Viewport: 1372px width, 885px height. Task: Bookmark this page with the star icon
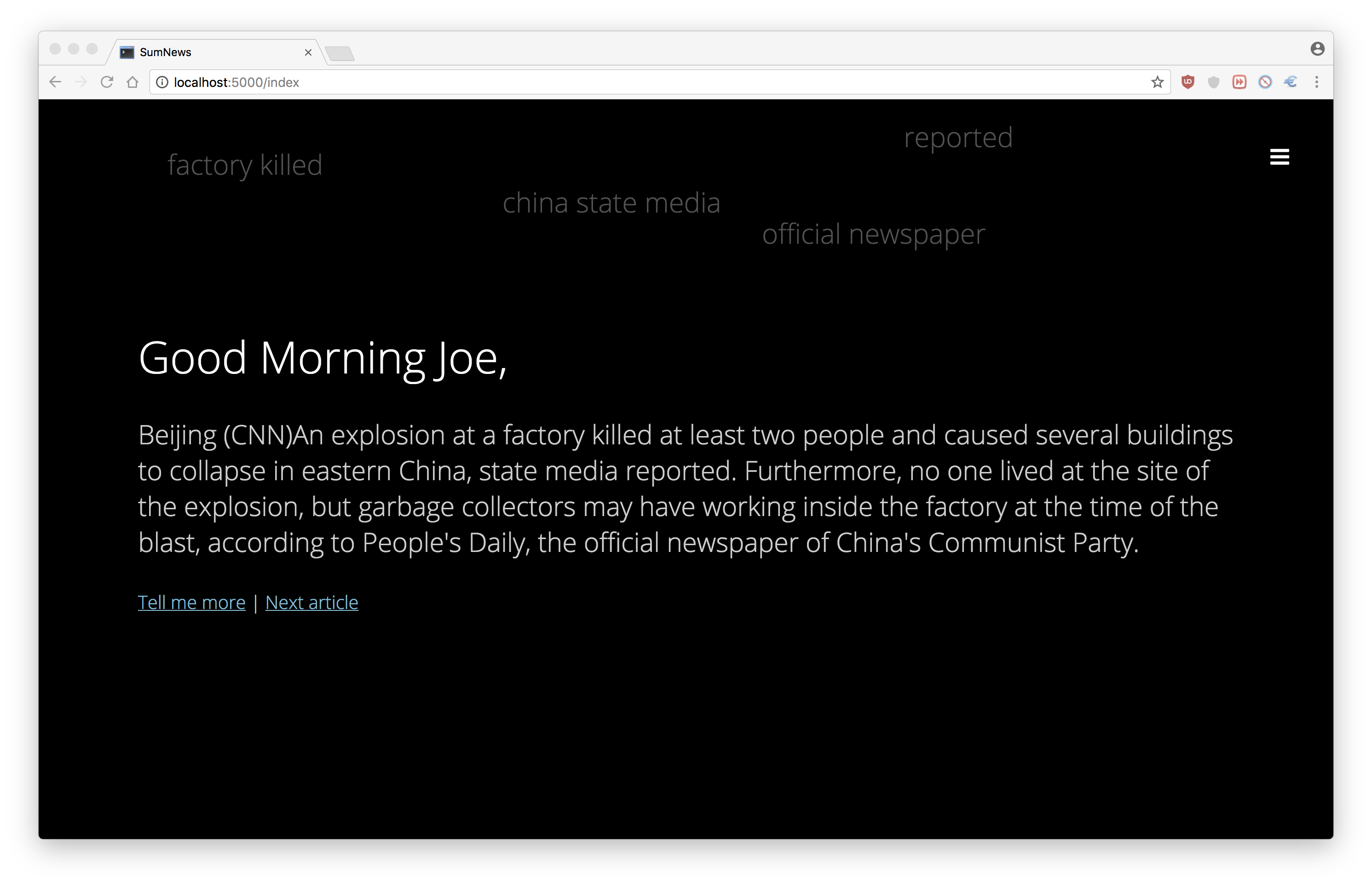(x=1157, y=82)
